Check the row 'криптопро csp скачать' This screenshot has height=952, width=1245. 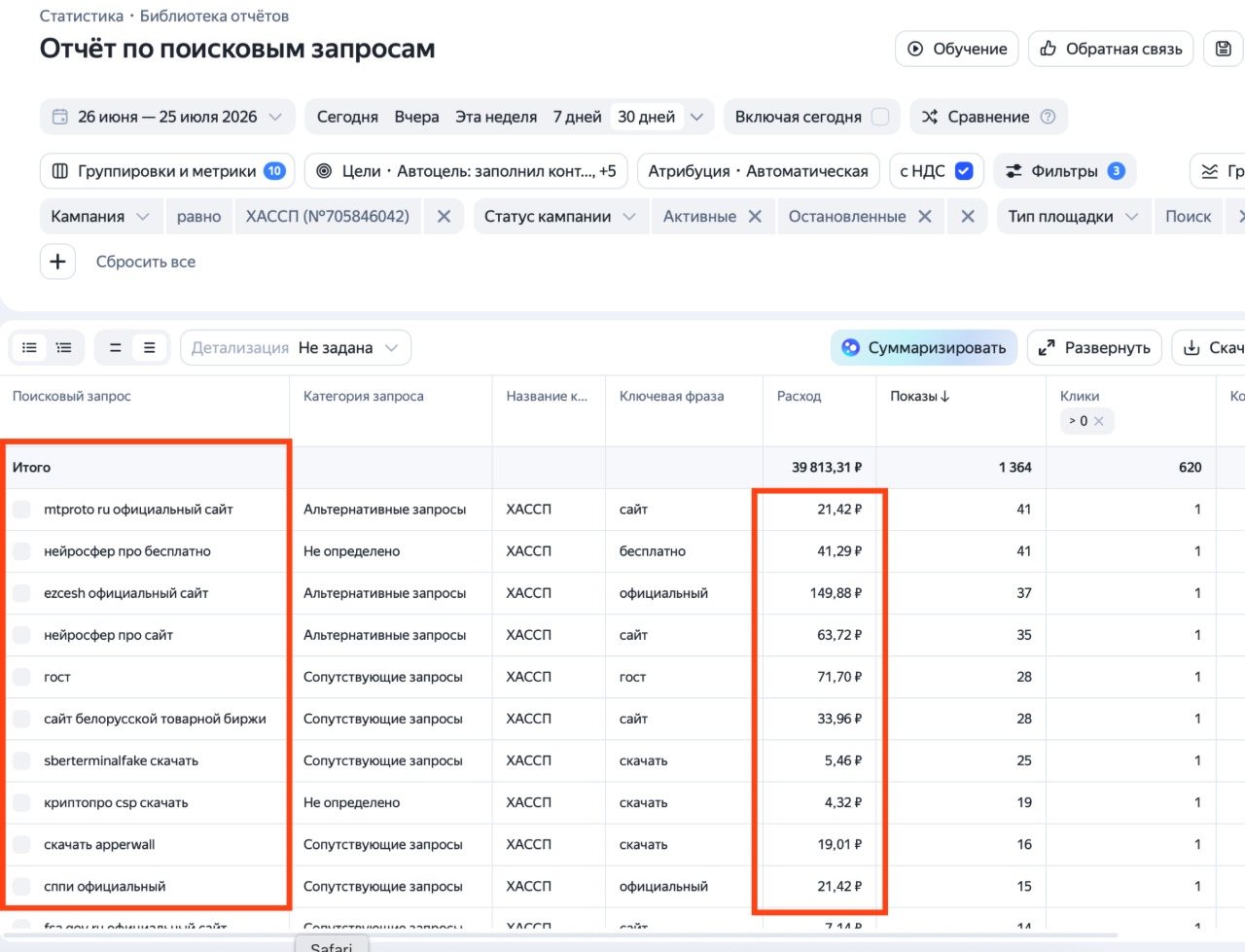[x=21, y=802]
